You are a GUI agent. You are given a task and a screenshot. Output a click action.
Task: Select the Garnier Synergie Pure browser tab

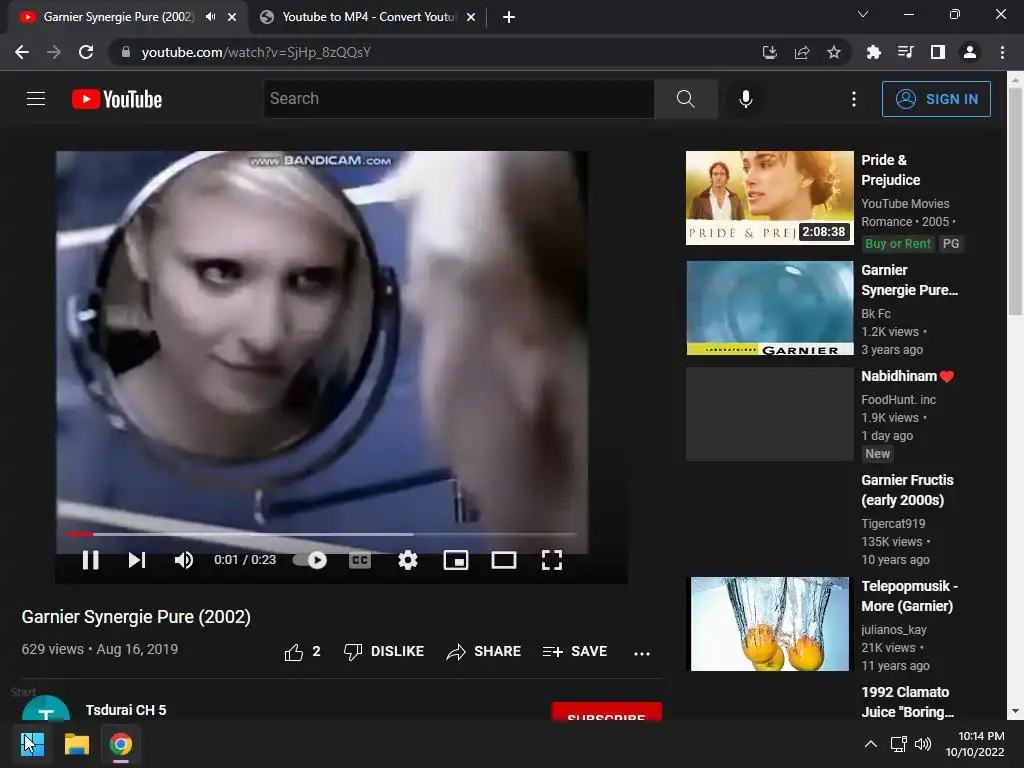click(119, 17)
